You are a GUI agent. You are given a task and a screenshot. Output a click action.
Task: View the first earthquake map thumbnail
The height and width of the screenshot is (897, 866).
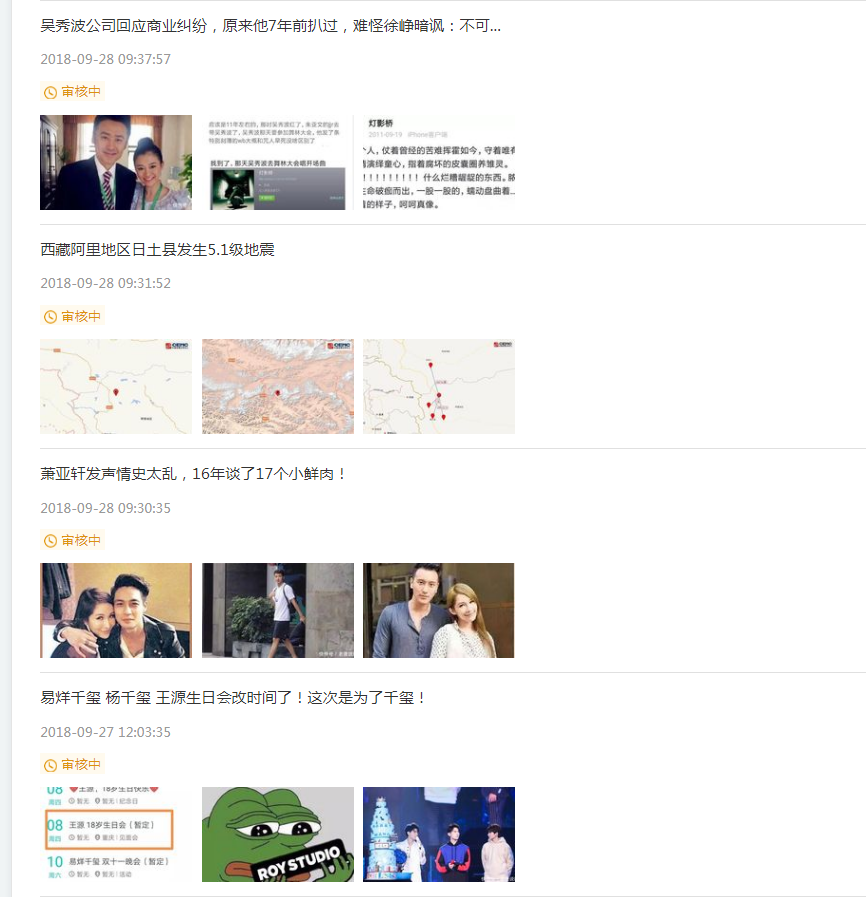(x=115, y=387)
